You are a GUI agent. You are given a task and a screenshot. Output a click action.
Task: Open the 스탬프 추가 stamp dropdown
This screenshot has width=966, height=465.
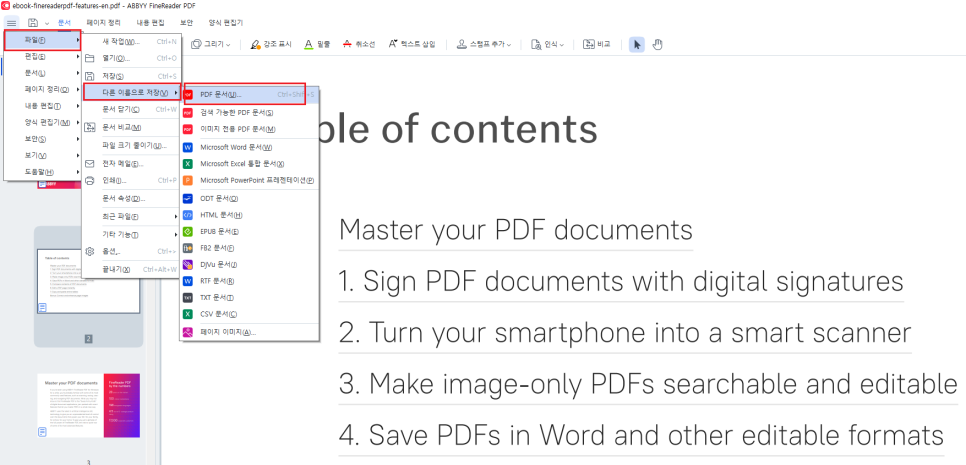tap(484, 44)
